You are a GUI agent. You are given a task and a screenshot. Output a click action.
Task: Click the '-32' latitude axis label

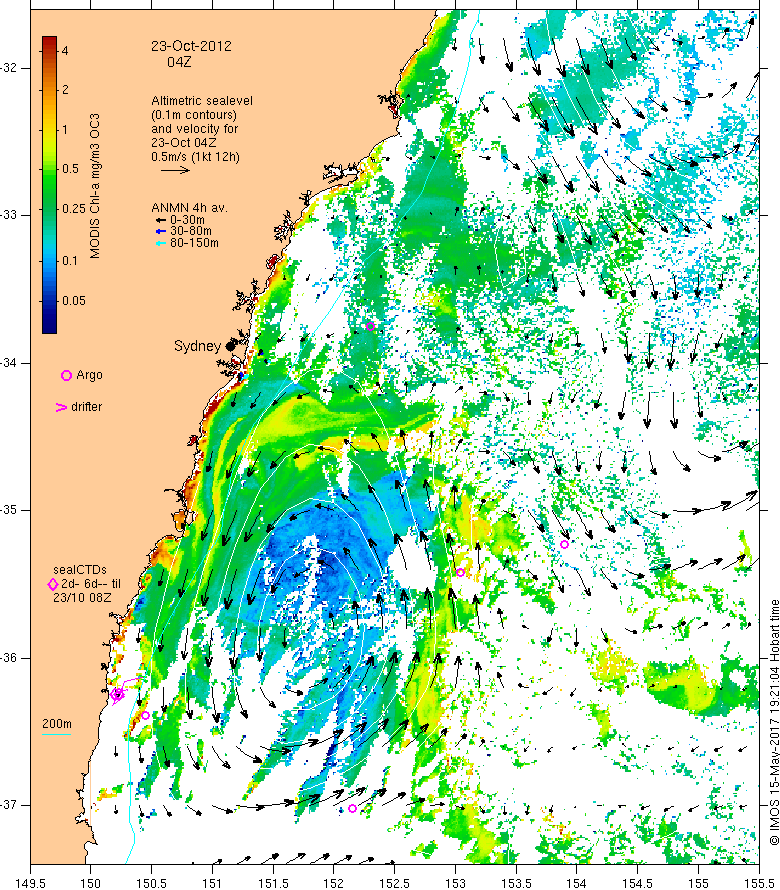[9, 68]
